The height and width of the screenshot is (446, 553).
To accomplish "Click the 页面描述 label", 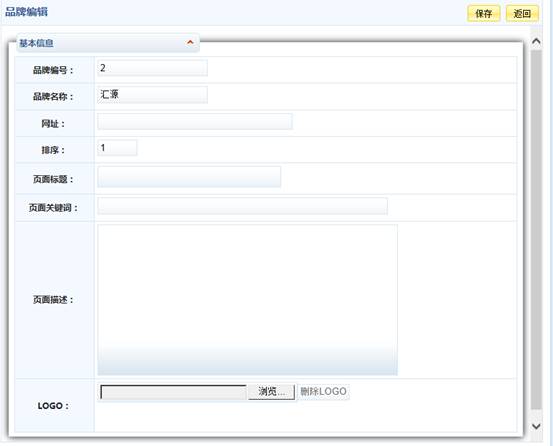I will [x=53, y=300].
